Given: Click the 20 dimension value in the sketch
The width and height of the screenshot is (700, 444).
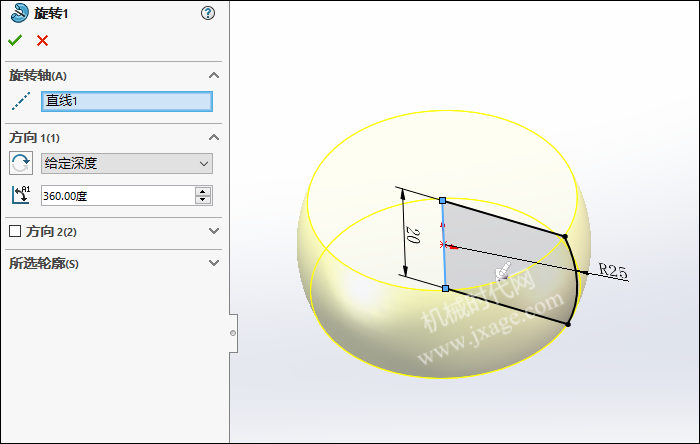Looking at the screenshot, I should [x=413, y=236].
